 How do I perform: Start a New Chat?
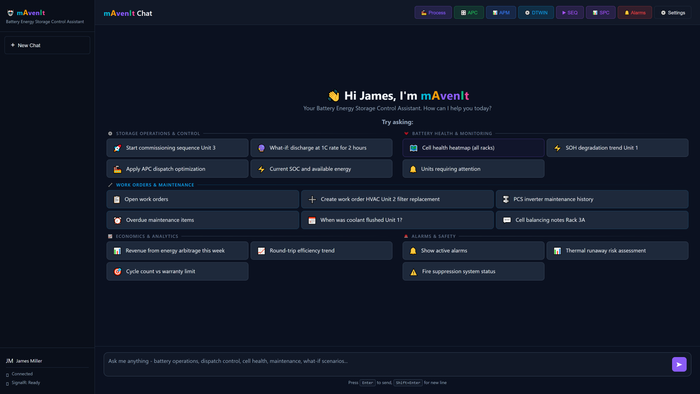pos(47,45)
